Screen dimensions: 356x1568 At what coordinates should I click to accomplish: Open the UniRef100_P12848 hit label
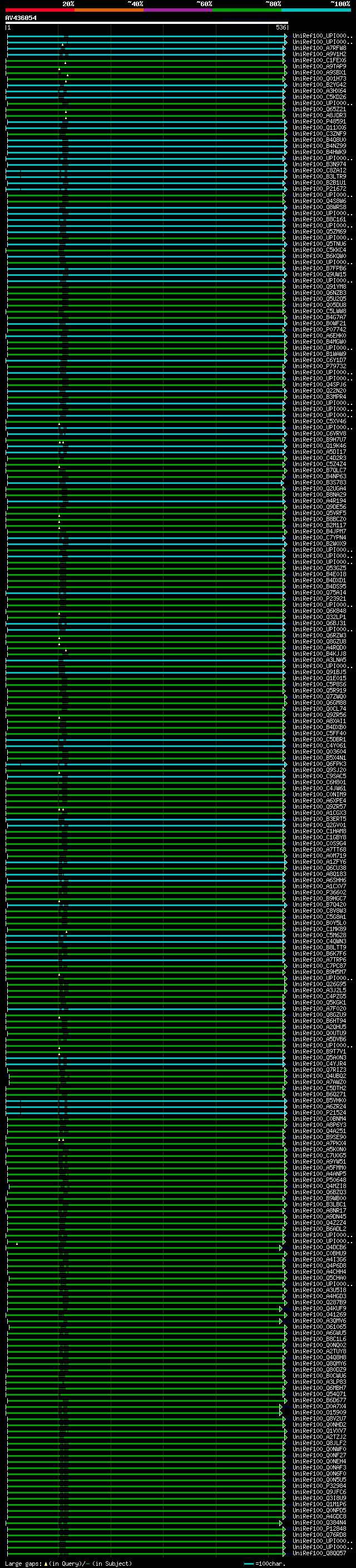[319, 1529]
